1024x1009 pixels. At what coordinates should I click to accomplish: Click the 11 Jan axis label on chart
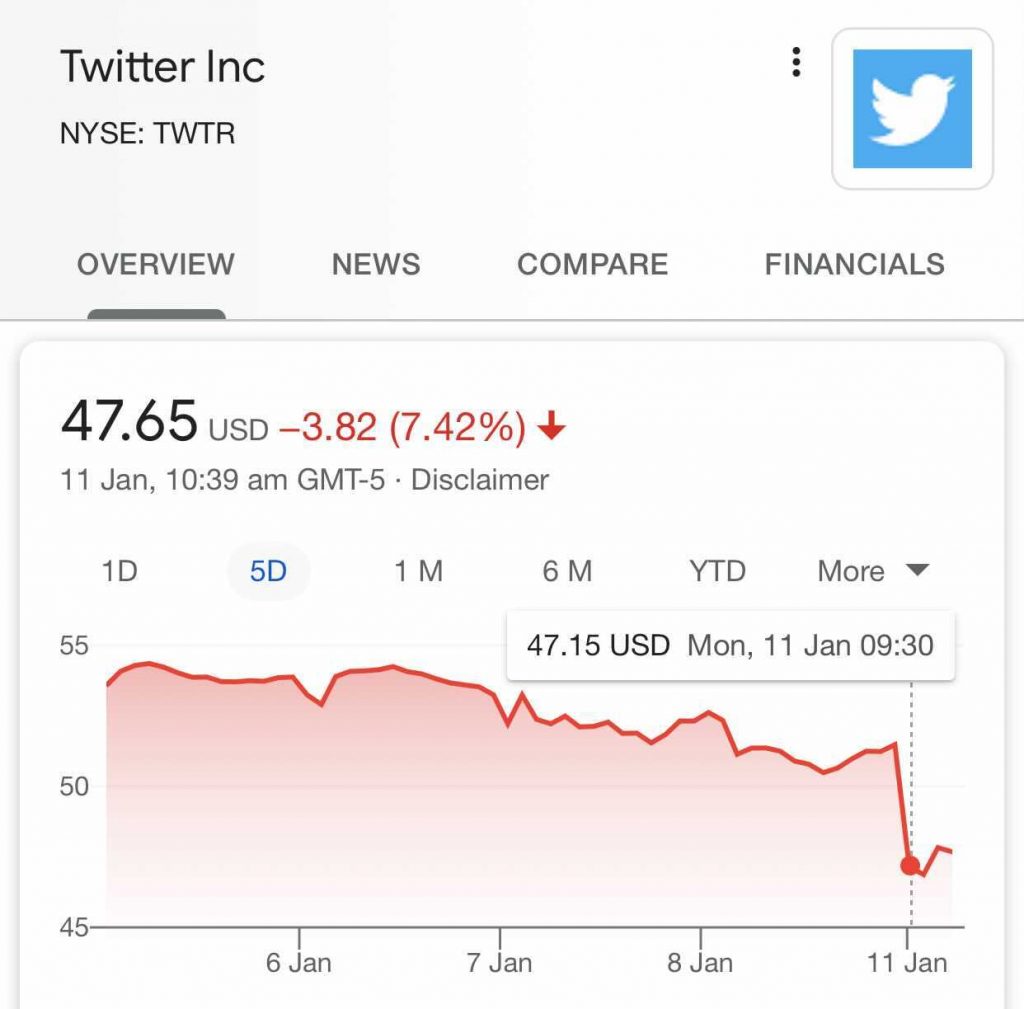point(908,962)
